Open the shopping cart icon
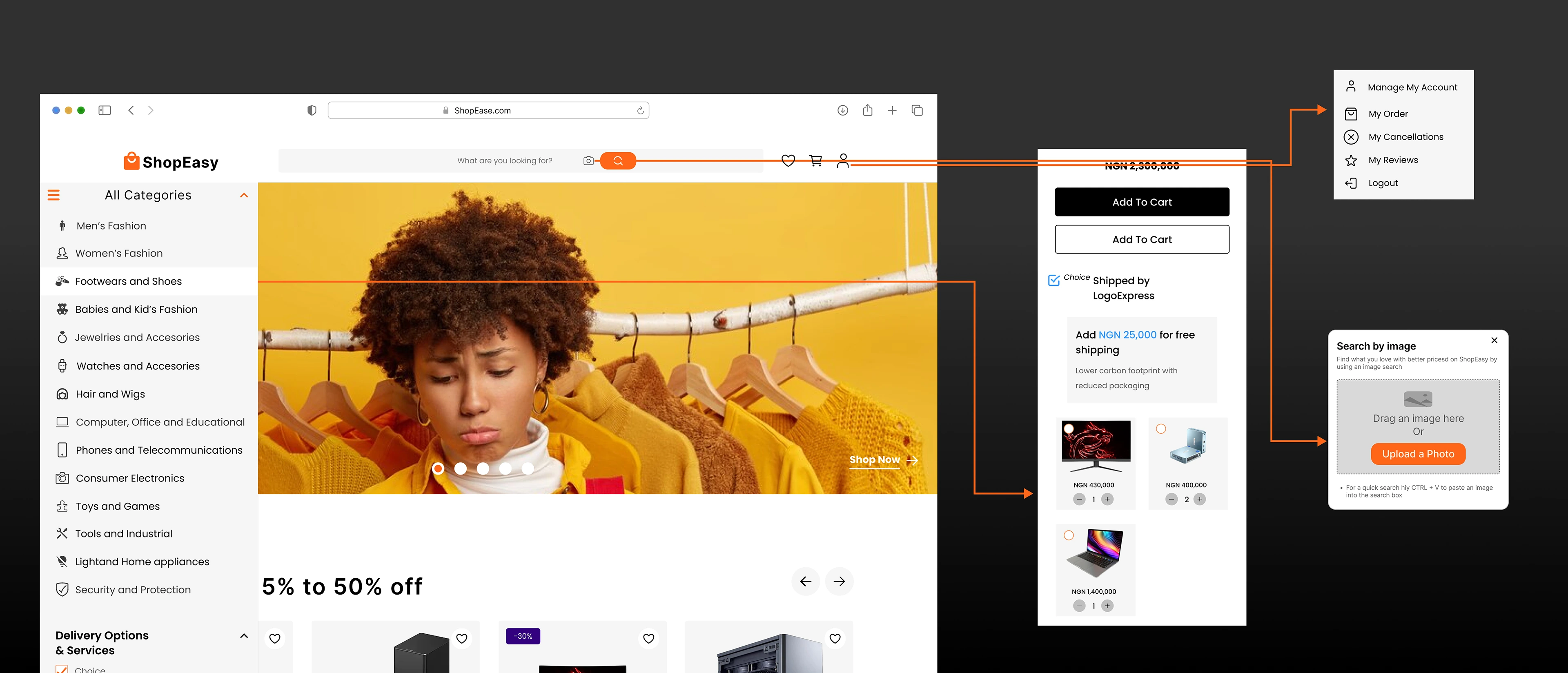Screen dimensions: 1568x673 tap(816, 160)
